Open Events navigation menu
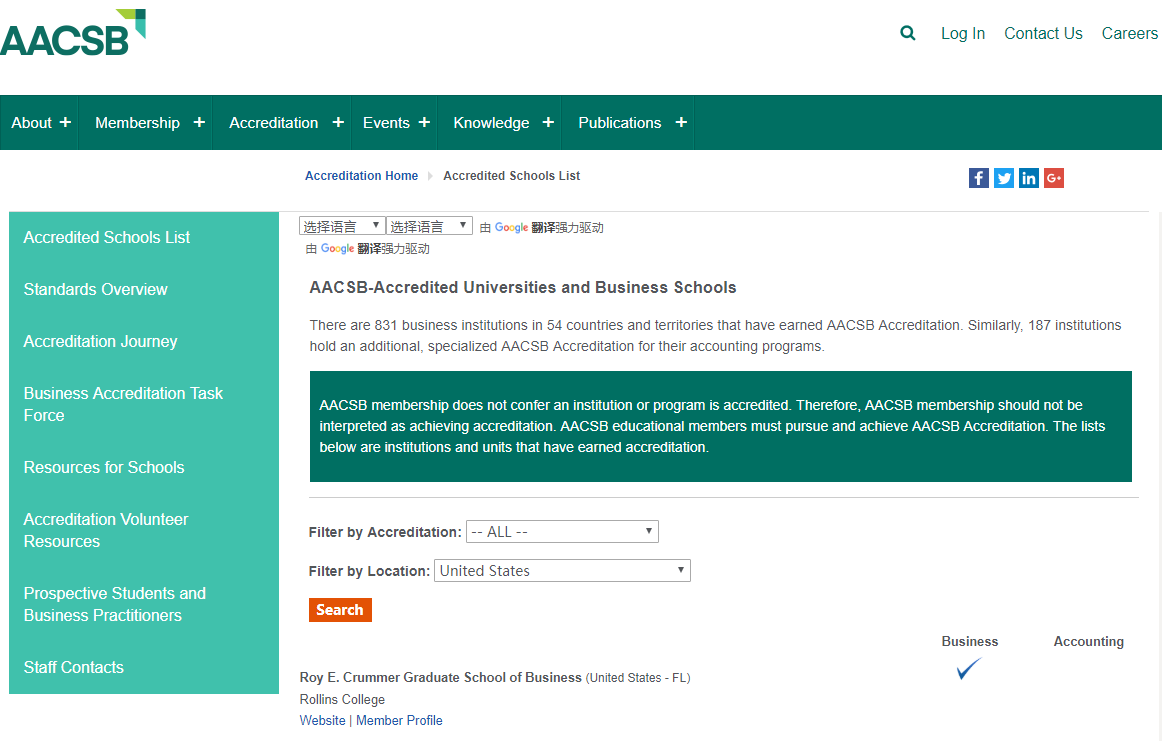This screenshot has width=1162, height=741. click(x=386, y=123)
